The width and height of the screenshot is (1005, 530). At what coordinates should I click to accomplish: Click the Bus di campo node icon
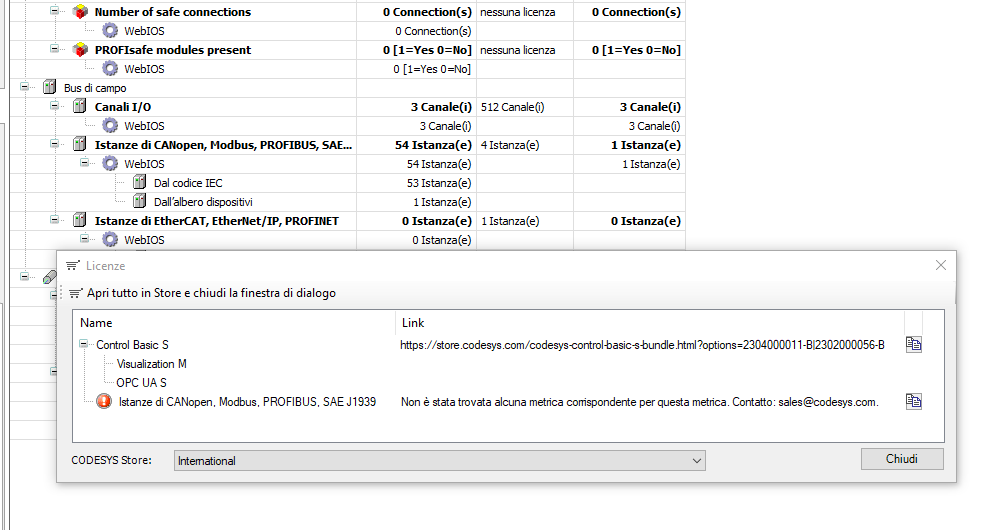[x=50, y=88]
